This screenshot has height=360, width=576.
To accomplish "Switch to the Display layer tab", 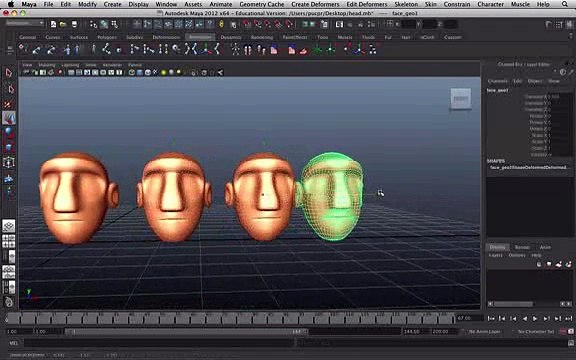I will point(497,247).
